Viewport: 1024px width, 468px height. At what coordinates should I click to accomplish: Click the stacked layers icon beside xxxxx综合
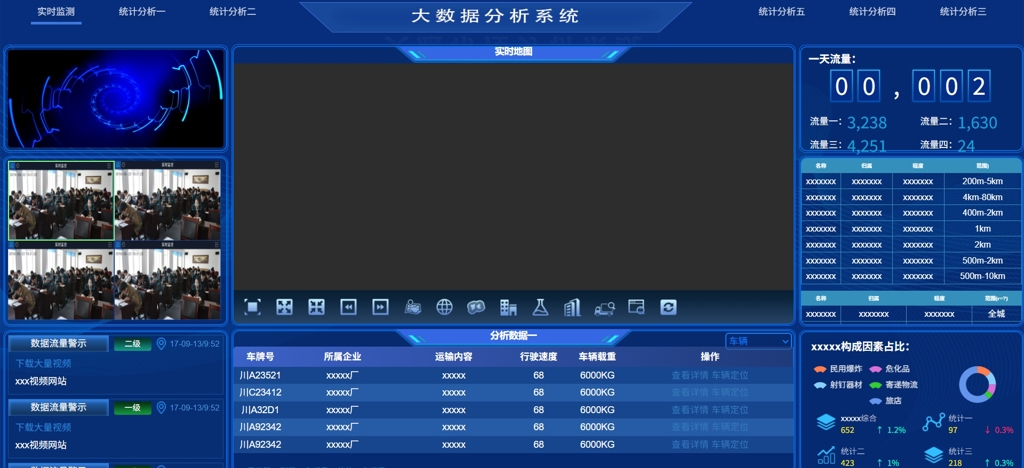coord(825,423)
